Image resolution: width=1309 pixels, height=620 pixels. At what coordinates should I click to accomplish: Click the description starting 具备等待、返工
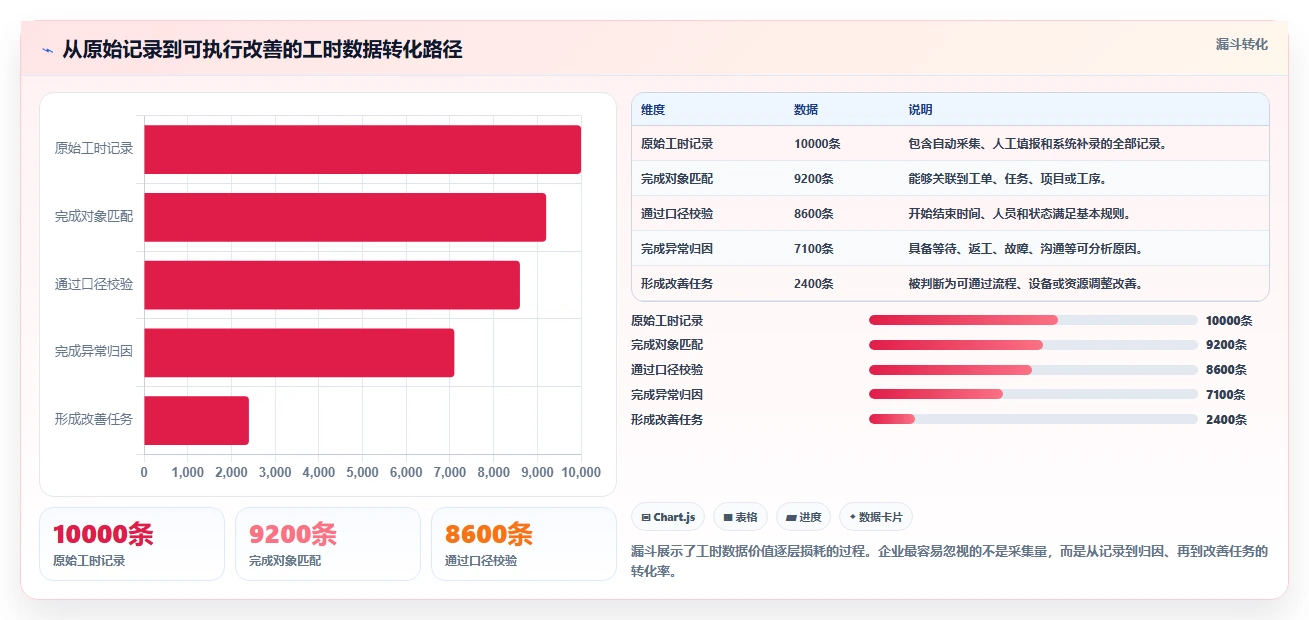click(1025, 249)
